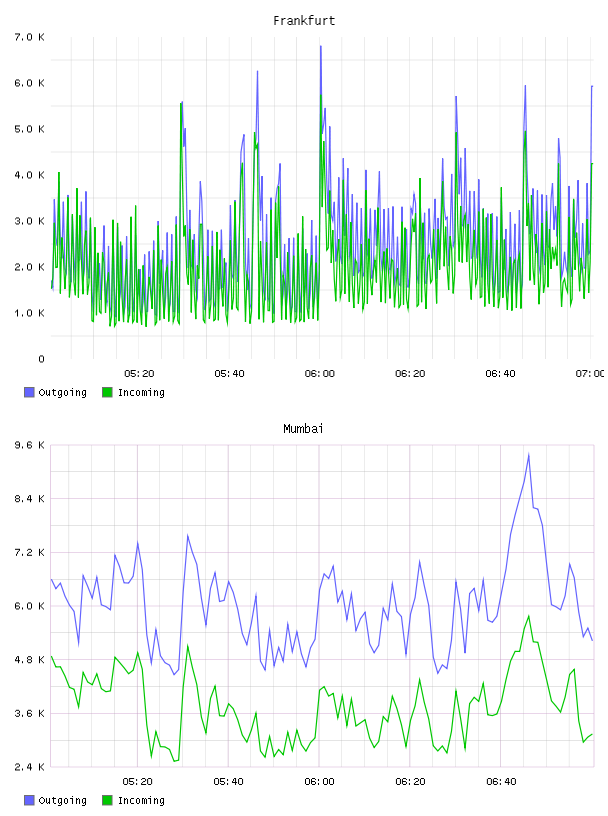
Task: Click the 6.0 K axis label in Frankfurt chart
Action: click(x=30, y=83)
